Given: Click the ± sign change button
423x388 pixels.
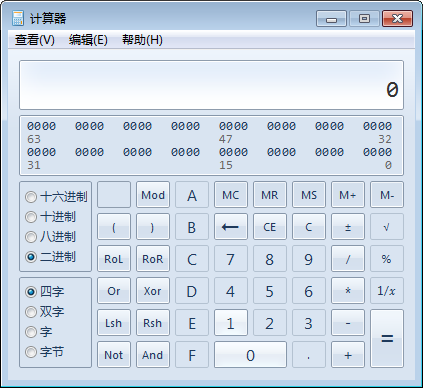Looking at the screenshot, I should coord(348,227).
